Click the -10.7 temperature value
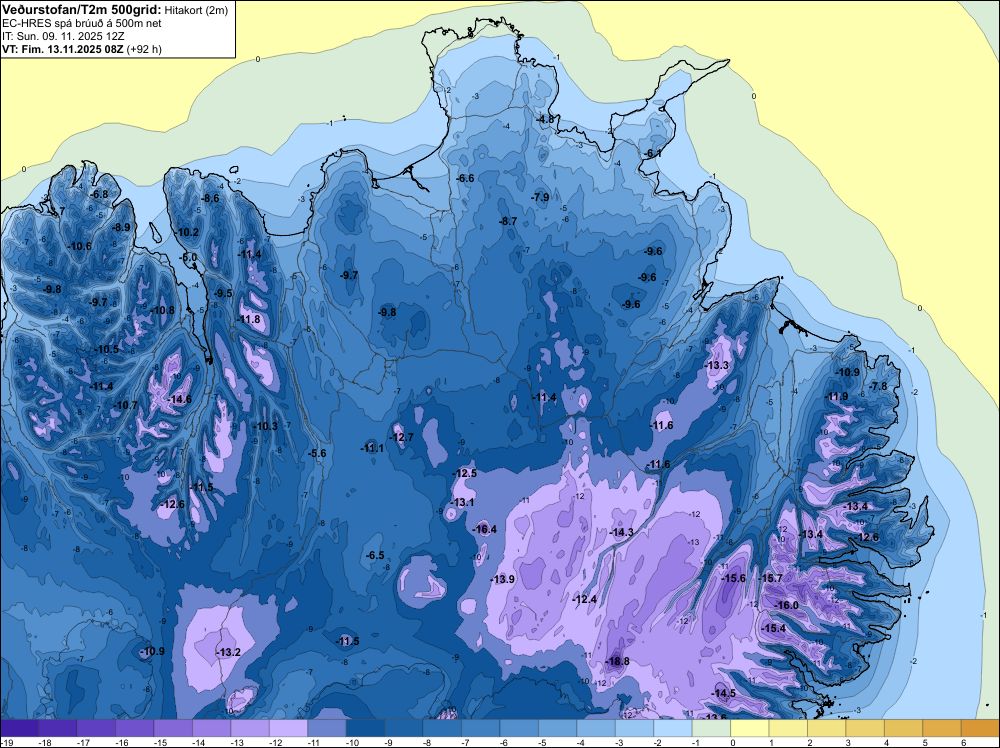 (x=125, y=405)
